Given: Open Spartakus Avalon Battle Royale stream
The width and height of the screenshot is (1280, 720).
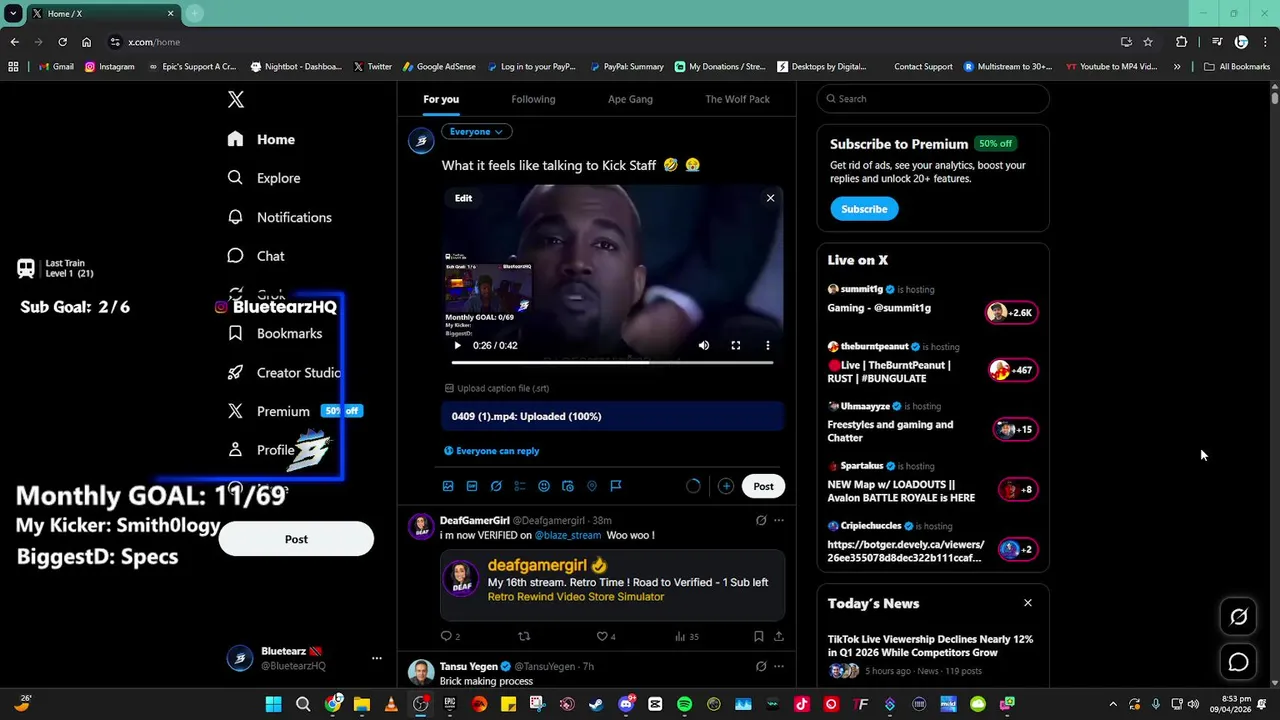Looking at the screenshot, I should pyautogui.click(x=933, y=483).
